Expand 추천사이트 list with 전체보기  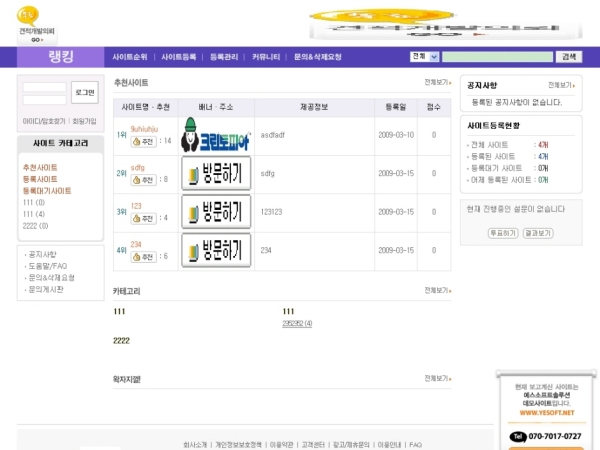click(437, 83)
